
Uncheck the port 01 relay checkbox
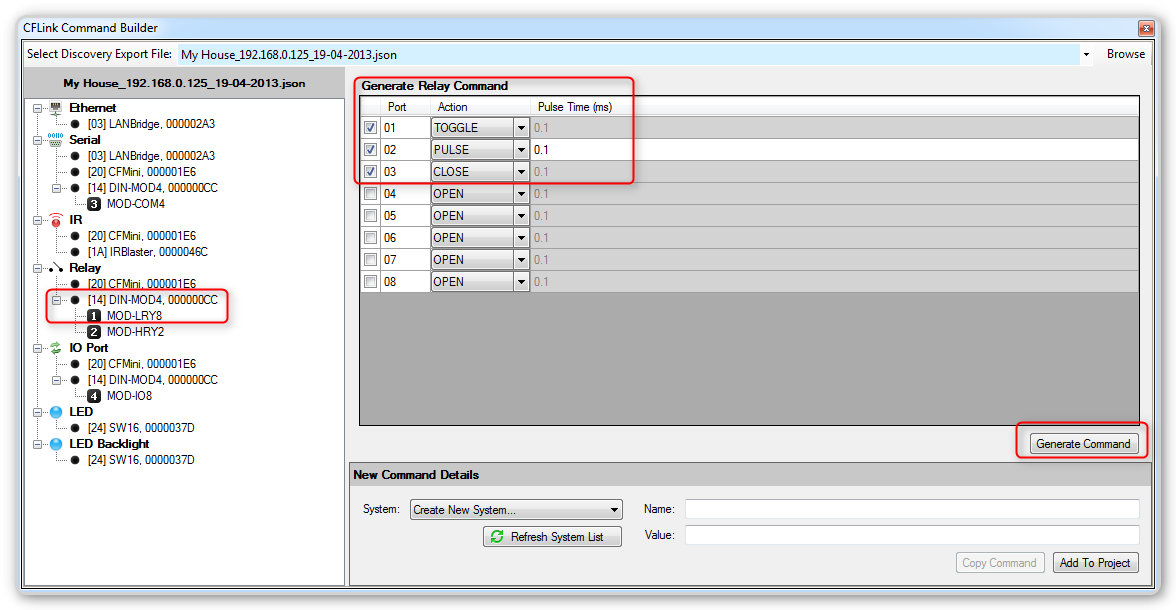point(371,128)
